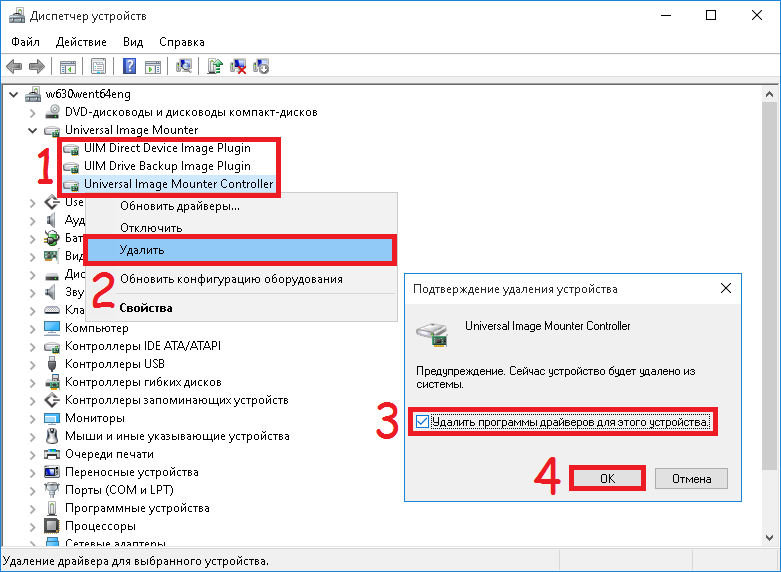Click the blue question mark Help icon
781x572 pixels.
coord(130,66)
